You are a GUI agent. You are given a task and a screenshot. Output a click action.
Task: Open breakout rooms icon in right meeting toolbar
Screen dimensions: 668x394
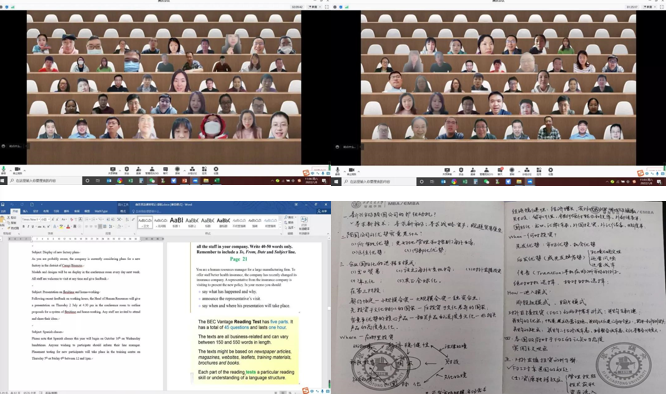coord(527,170)
